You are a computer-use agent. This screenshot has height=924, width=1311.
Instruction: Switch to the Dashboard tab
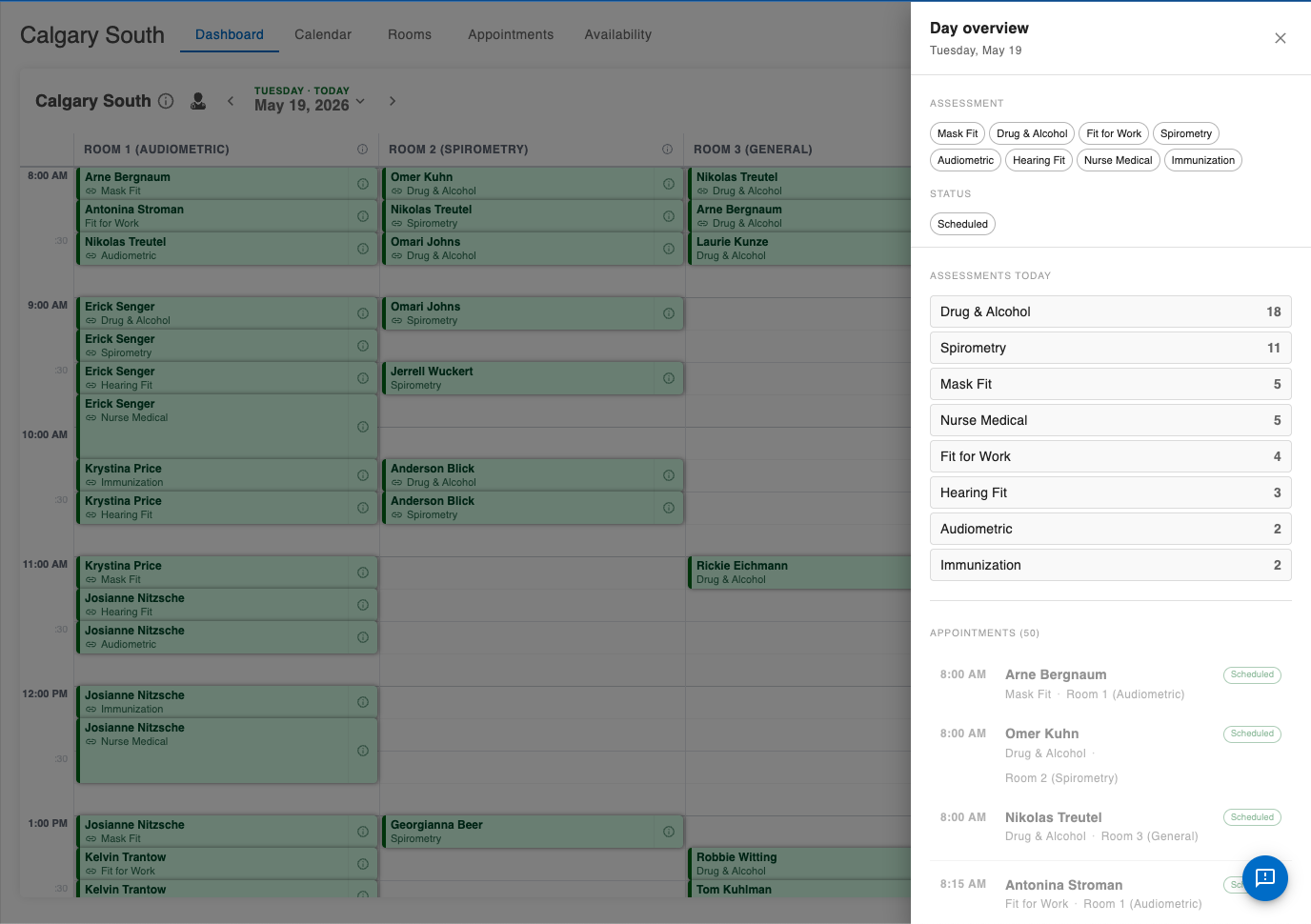pos(230,34)
